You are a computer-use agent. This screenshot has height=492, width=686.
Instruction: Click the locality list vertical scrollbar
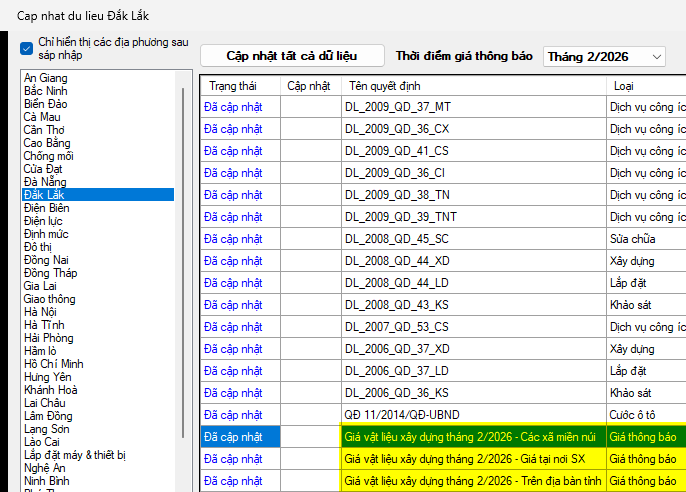tap(182, 250)
